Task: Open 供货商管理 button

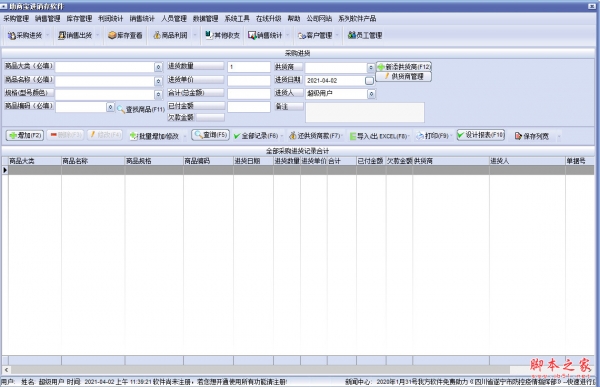Action: 404,77
